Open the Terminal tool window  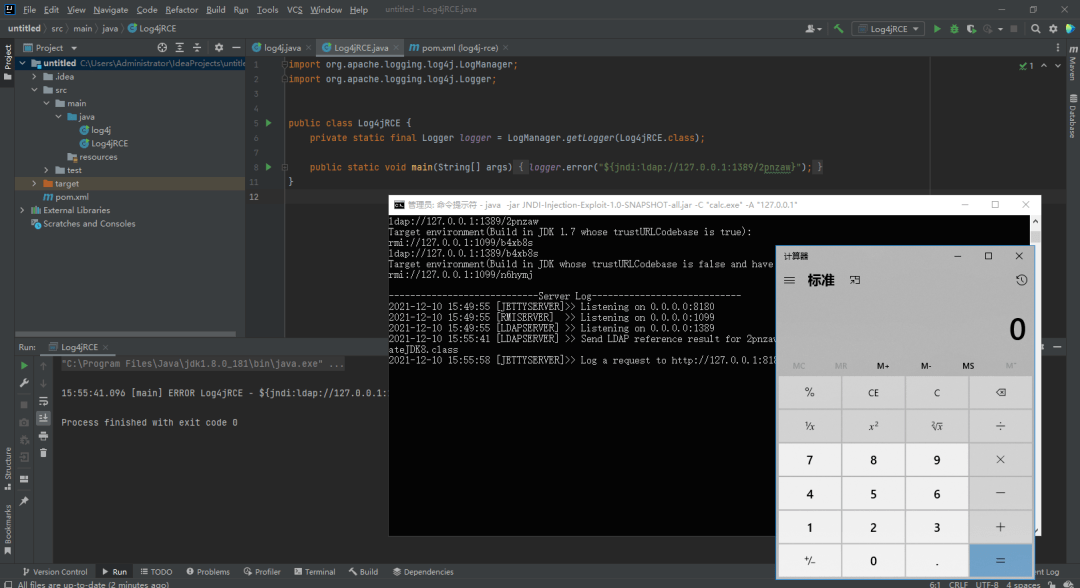[315, 571]
